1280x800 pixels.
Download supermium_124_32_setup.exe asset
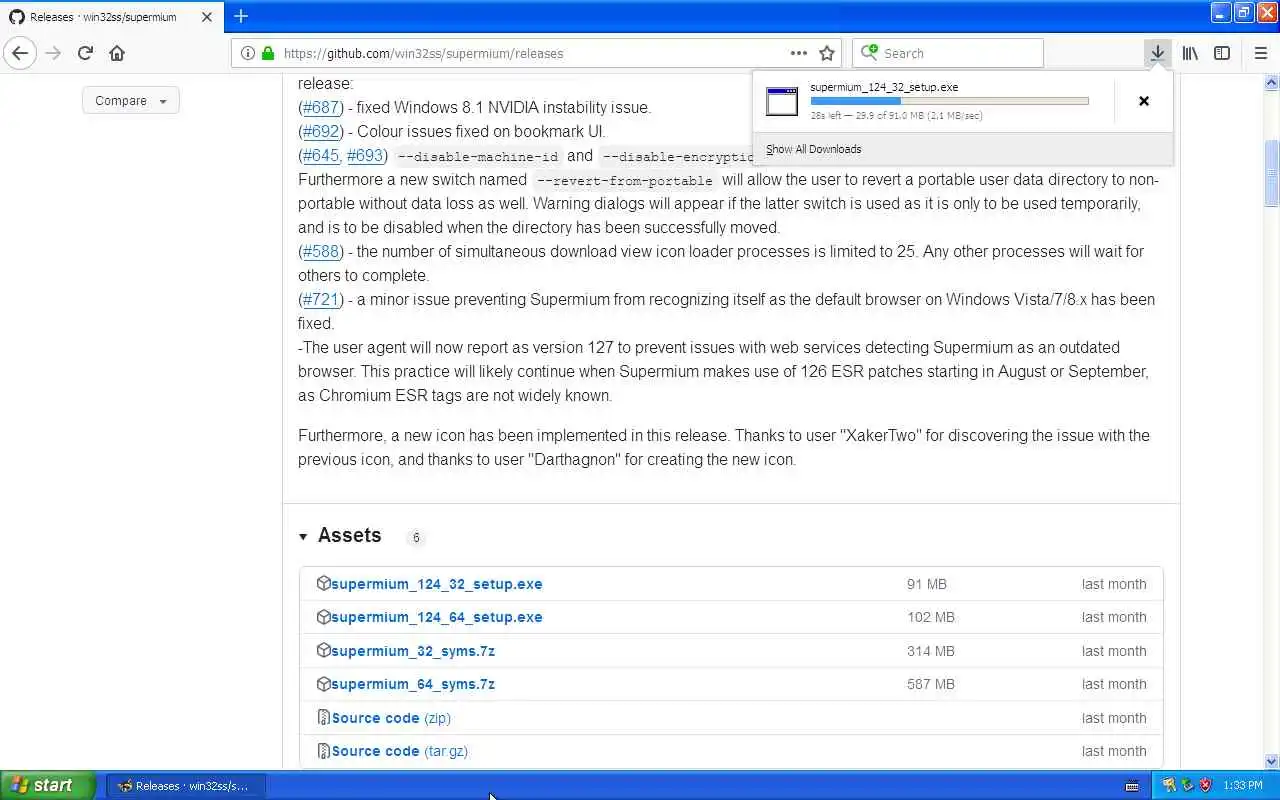pos(437,584)
